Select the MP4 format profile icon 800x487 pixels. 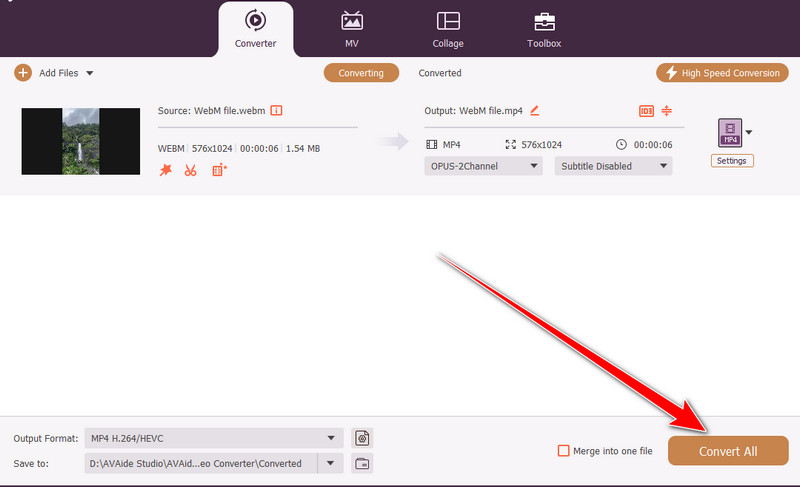[730, 134]
